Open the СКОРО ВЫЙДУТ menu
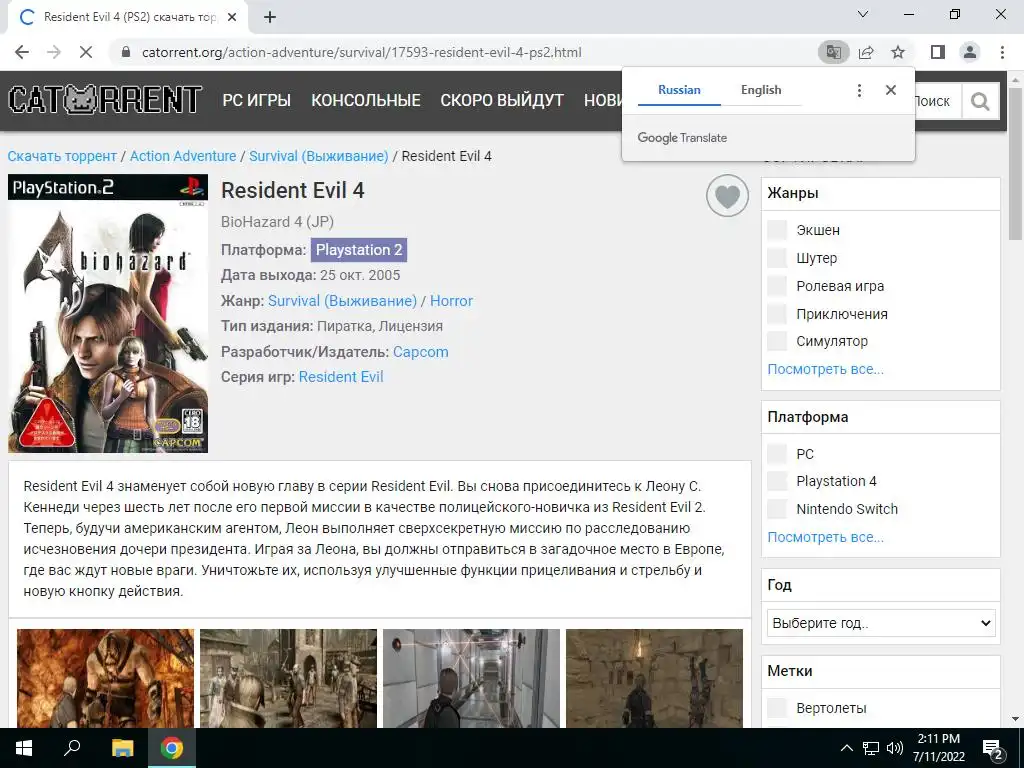This screenshot has width=1024, height=768. [502, 101]
